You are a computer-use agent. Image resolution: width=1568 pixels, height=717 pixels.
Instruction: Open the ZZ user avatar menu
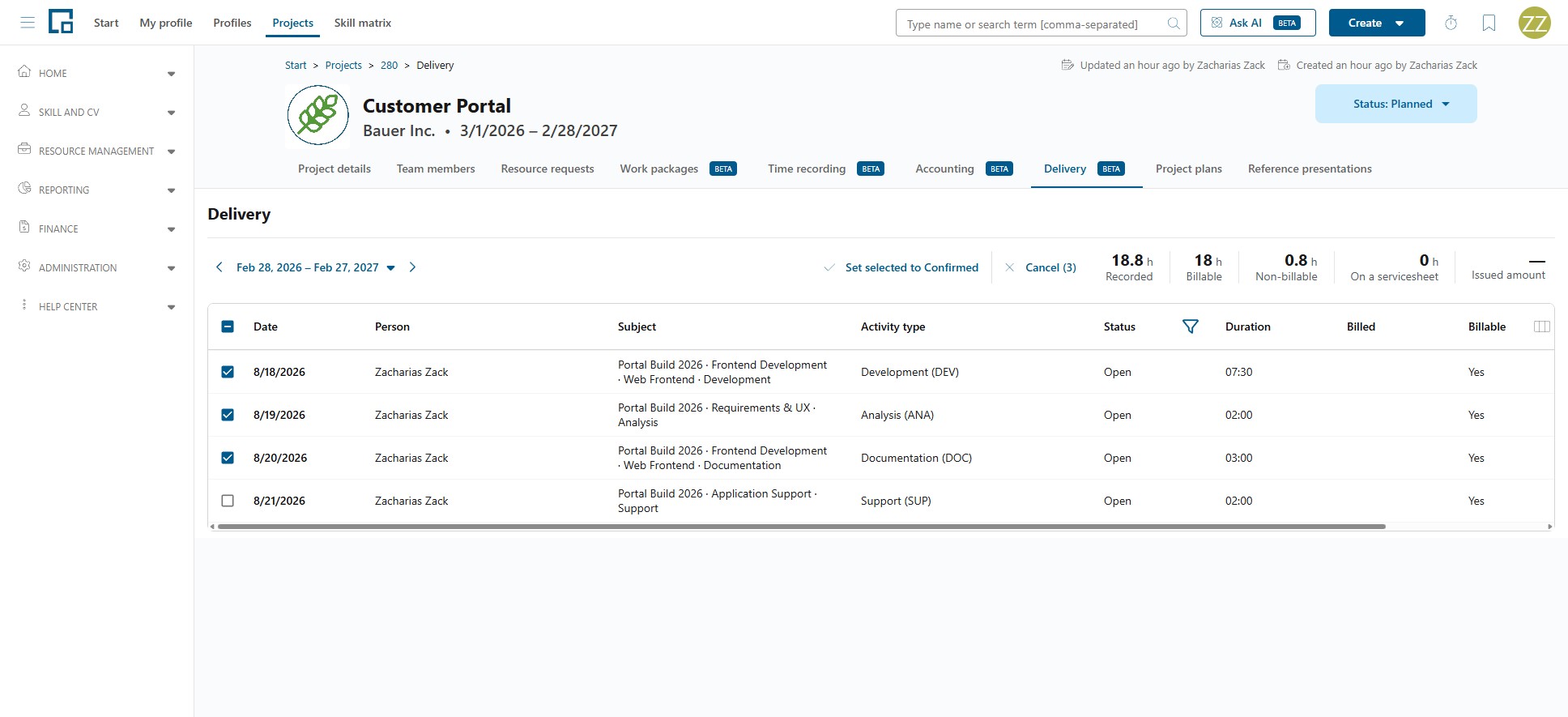point(1534,23)
